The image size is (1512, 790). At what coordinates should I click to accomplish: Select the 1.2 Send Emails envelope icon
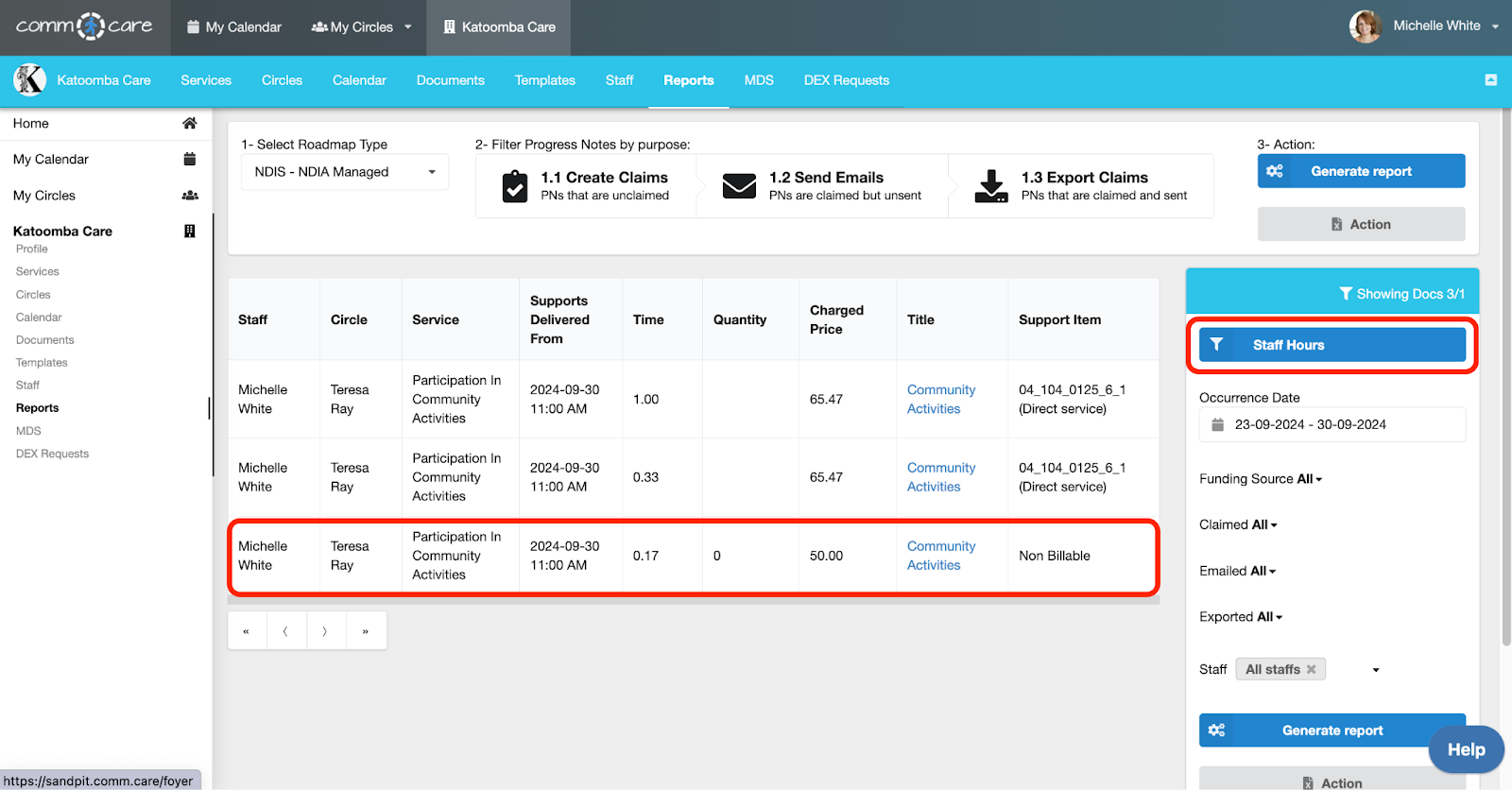[739, 186]
